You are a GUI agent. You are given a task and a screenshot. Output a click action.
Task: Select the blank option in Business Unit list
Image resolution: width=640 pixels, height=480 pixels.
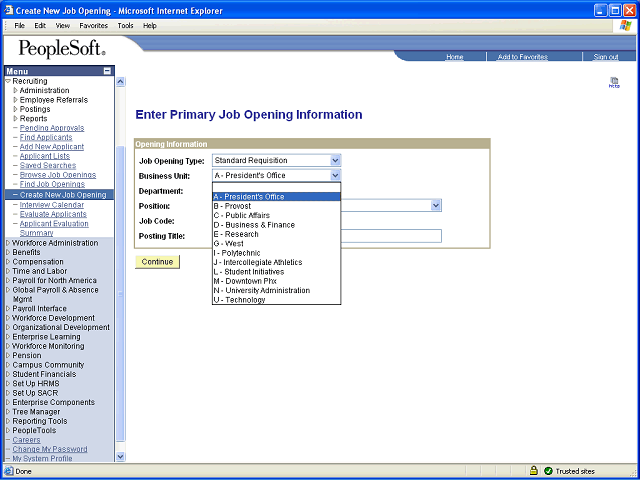tap(276, 187)
